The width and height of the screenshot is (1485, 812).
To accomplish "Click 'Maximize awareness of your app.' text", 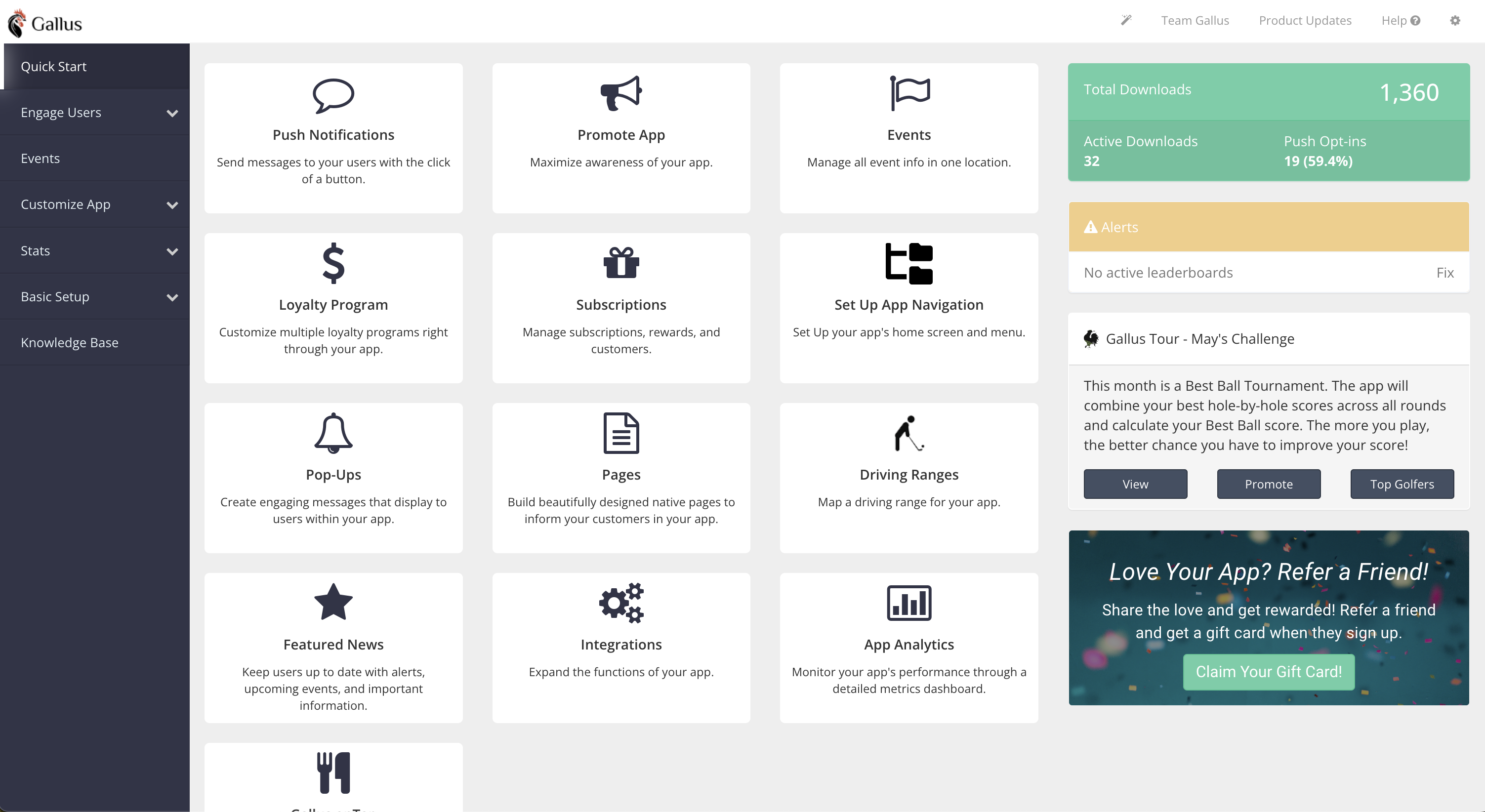I will (x=621, y=162).
